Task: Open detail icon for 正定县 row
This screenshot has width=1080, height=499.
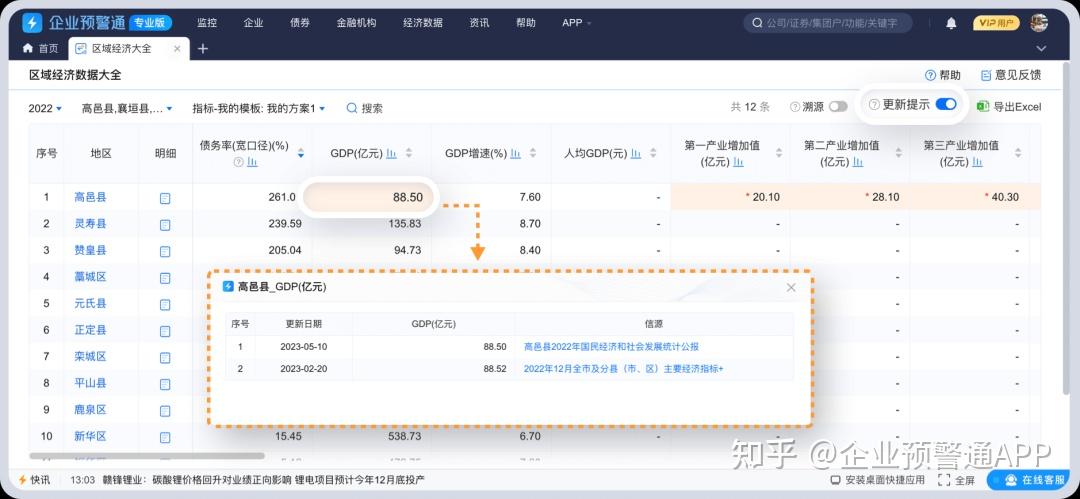Action: [165, 331]
